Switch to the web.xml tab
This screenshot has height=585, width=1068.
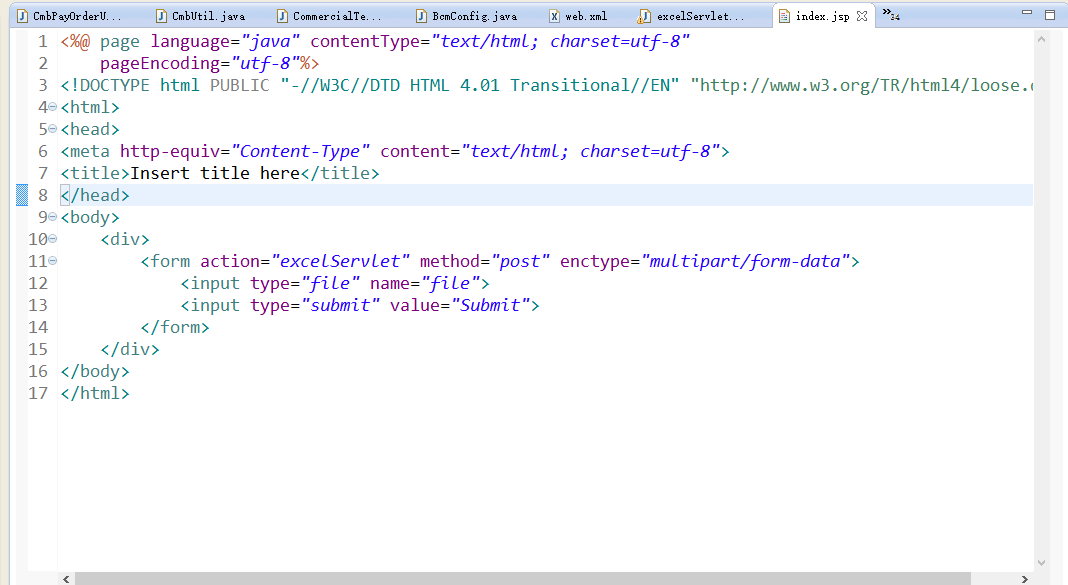(578, 16)
